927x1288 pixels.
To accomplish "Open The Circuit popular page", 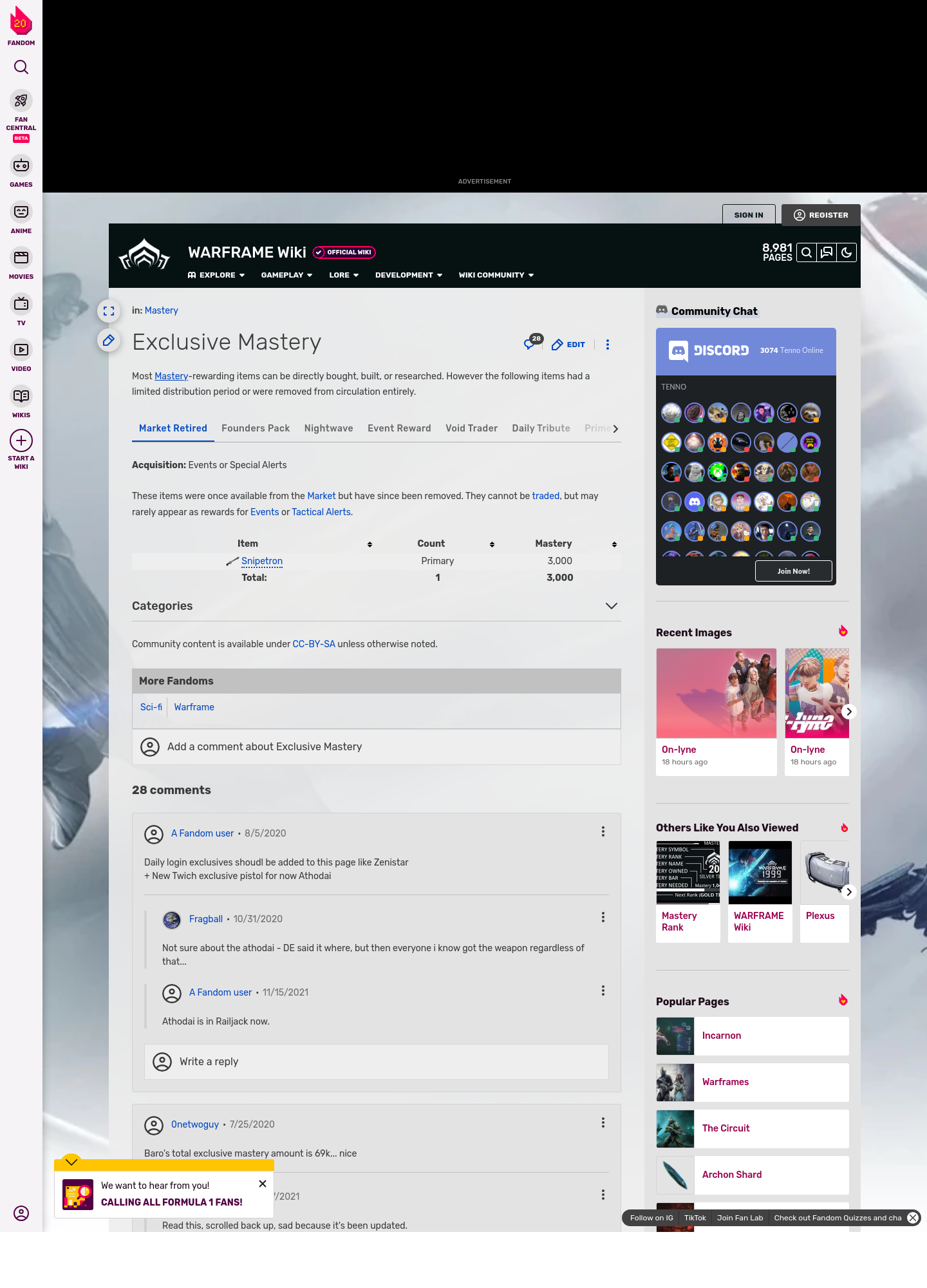I will (753, 1129).
